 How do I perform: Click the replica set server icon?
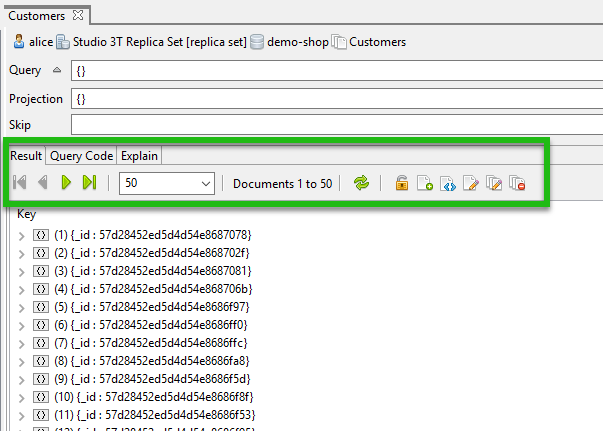point(63,42)
